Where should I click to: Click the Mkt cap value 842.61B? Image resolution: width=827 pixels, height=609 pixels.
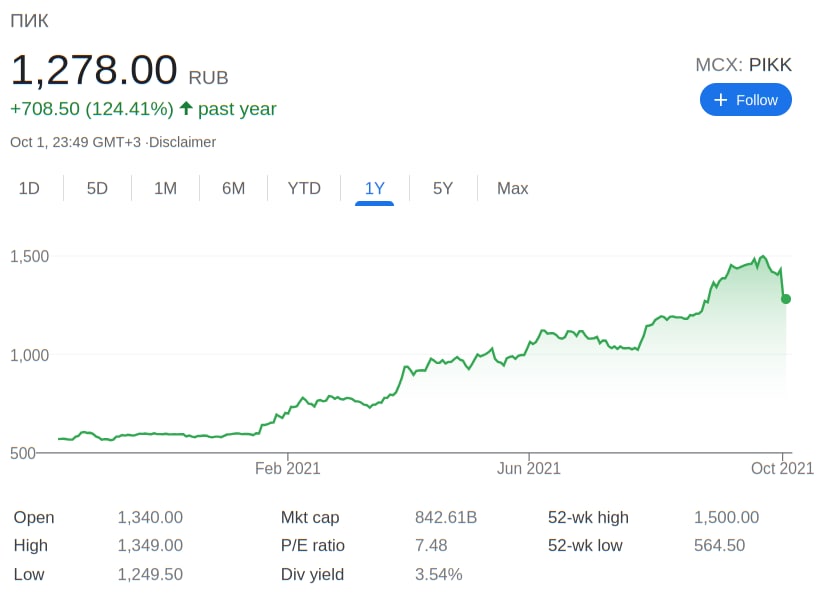pos(446,517)
